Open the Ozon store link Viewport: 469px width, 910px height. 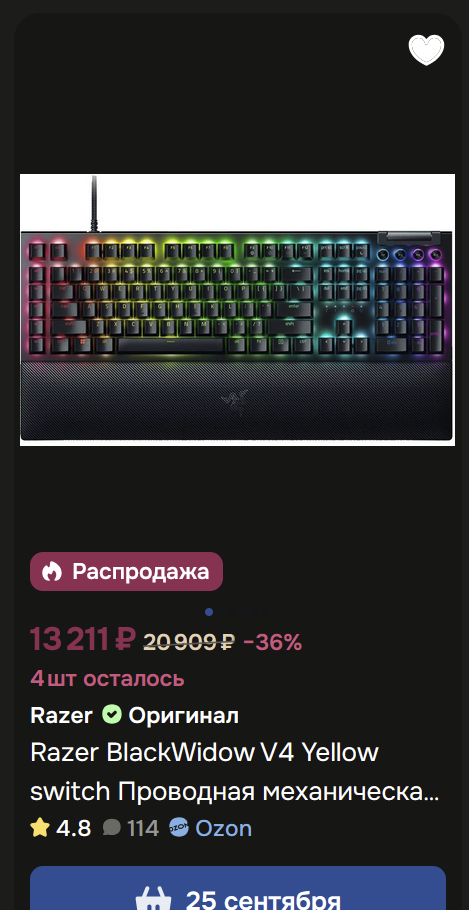coord(223,828)
